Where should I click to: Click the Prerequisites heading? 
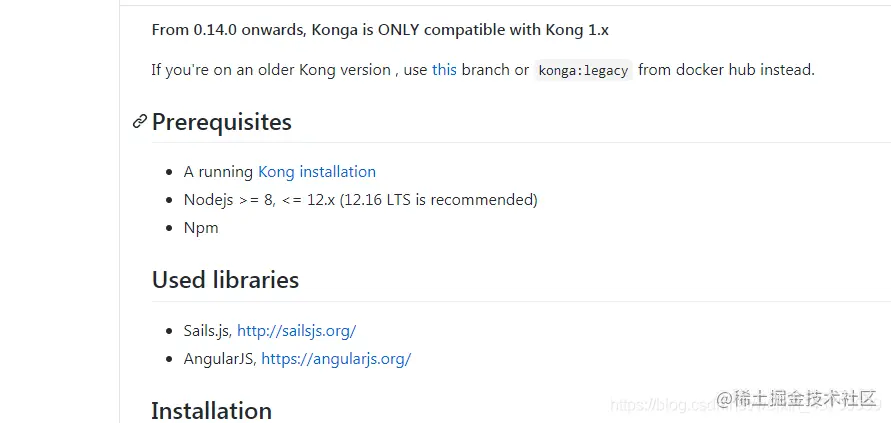coord(222,122)
